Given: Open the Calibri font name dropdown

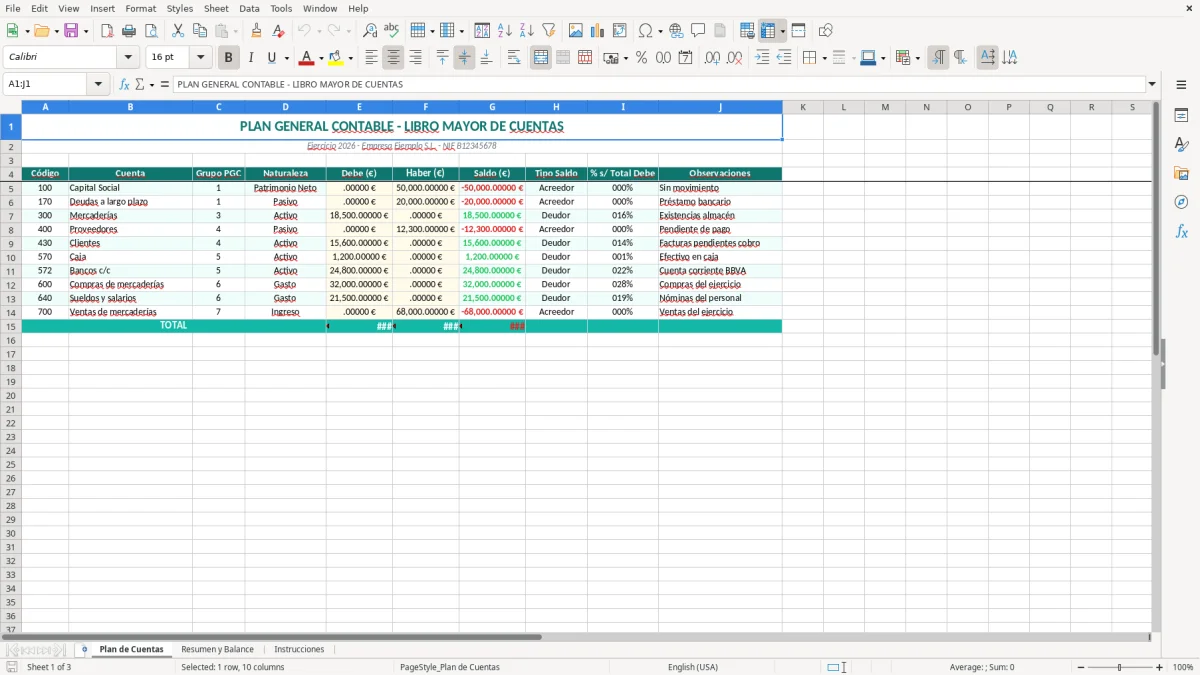Looking at the screenshot, I should point(128,58).
